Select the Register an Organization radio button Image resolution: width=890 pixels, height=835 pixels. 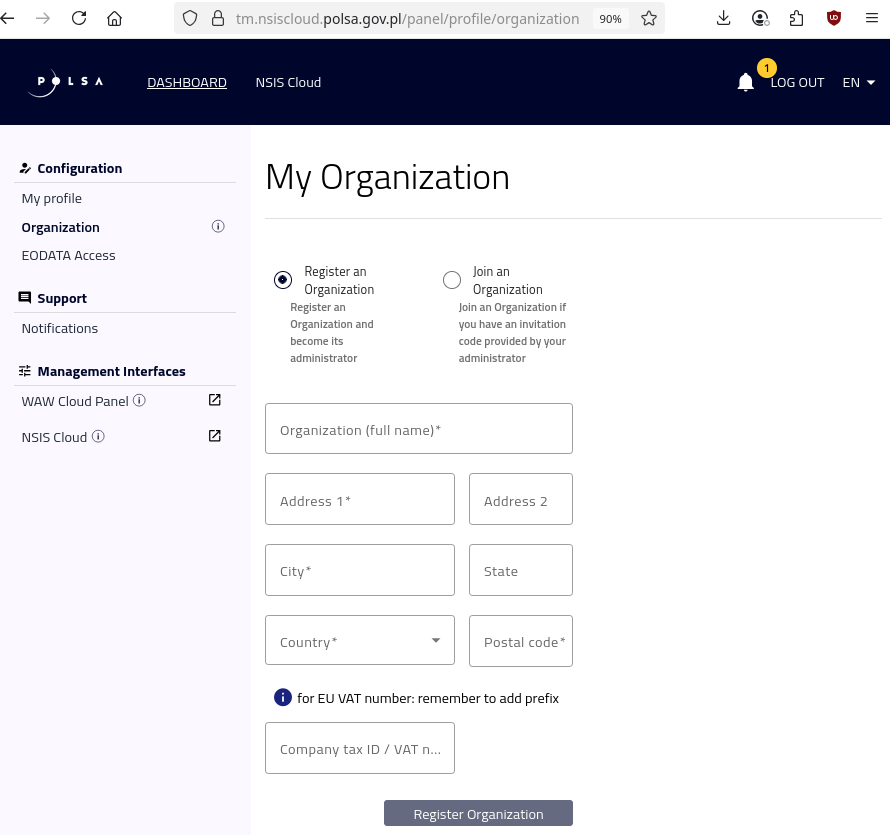click(283, 280)
